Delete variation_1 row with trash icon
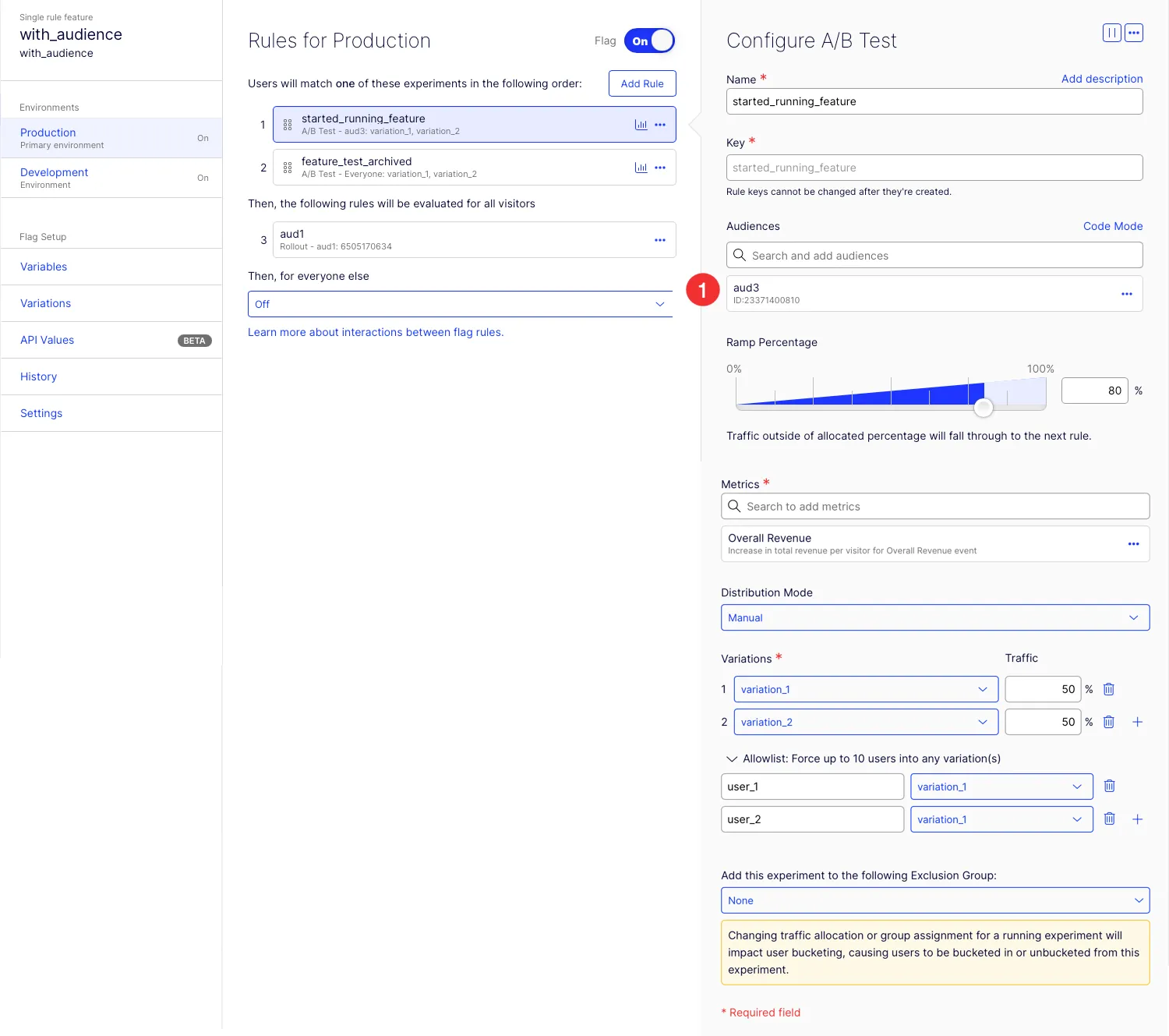Viewport: 1169px width, 1036px height. click(1109, 689)
